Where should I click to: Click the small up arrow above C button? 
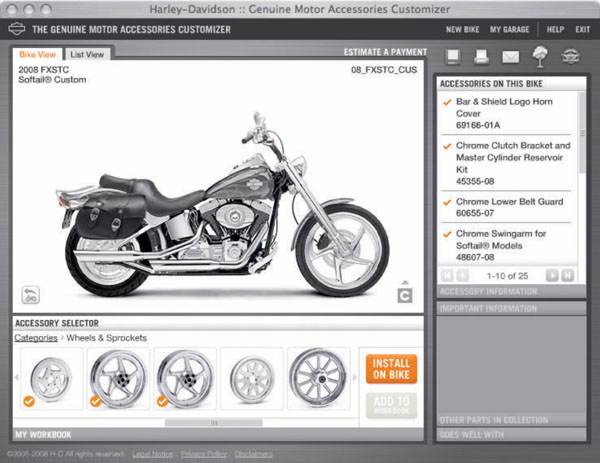tap(405, 282)
